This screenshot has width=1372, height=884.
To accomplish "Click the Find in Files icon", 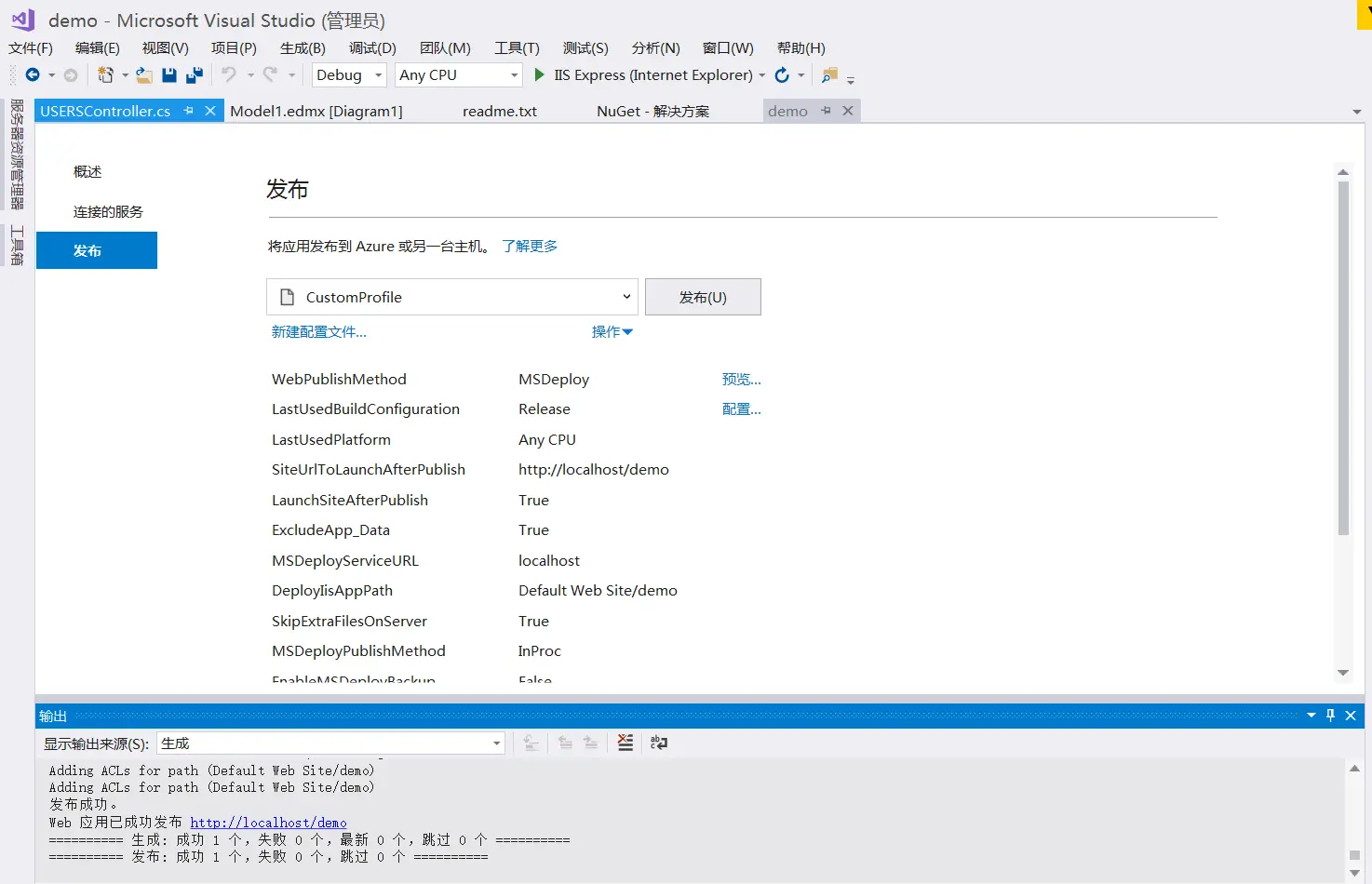I will [x=830, y=74].
